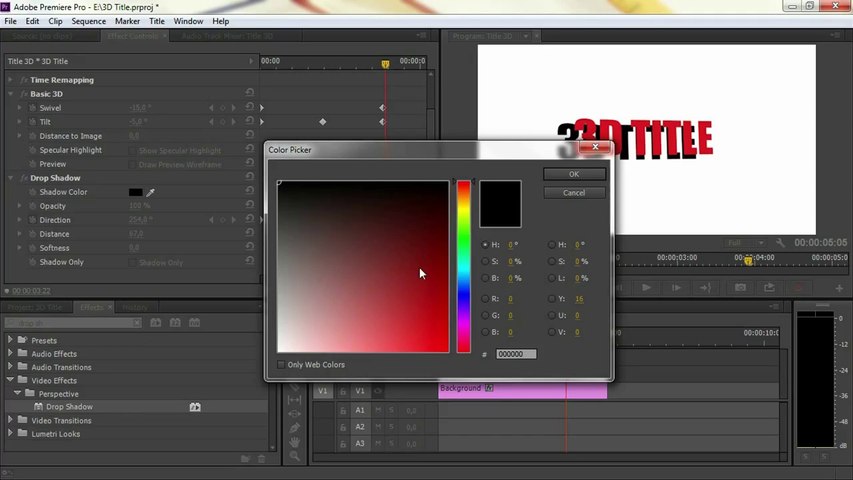Reset the Drop Shadow effect
853x480 pixels.
[249, 177]
